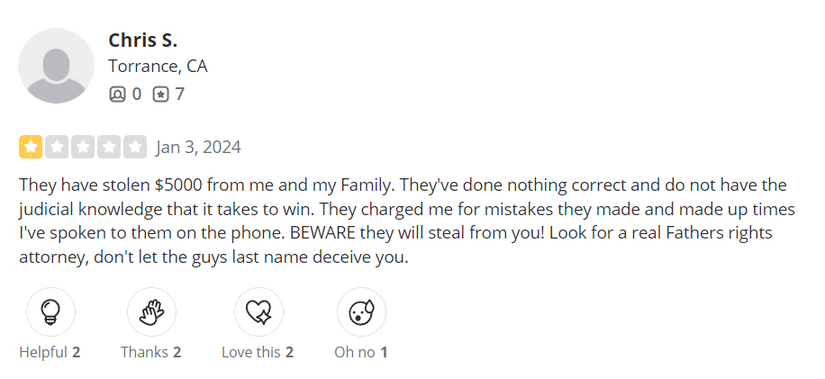Select the Oh no shocked face icon
Image resolution: width=825 pixels, height=379 pixels.
tap(361, 312)
